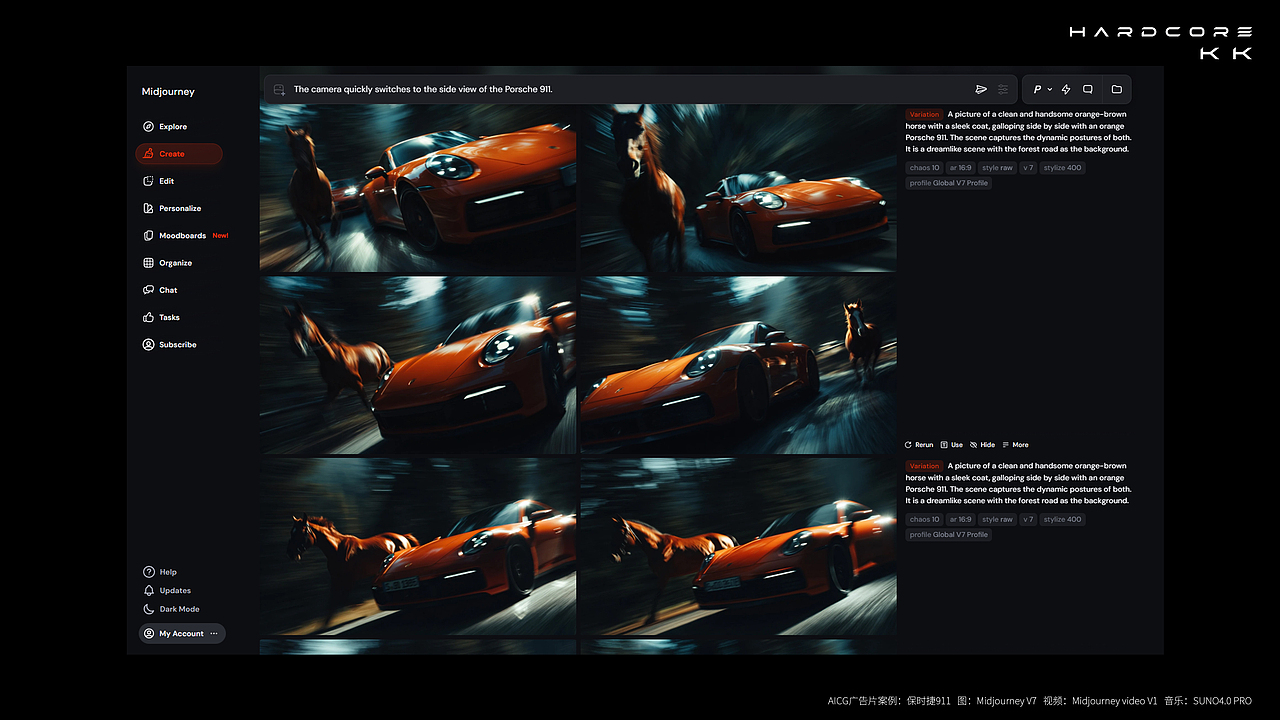
Task: Open the Organize page
Action: pos(167,263)
